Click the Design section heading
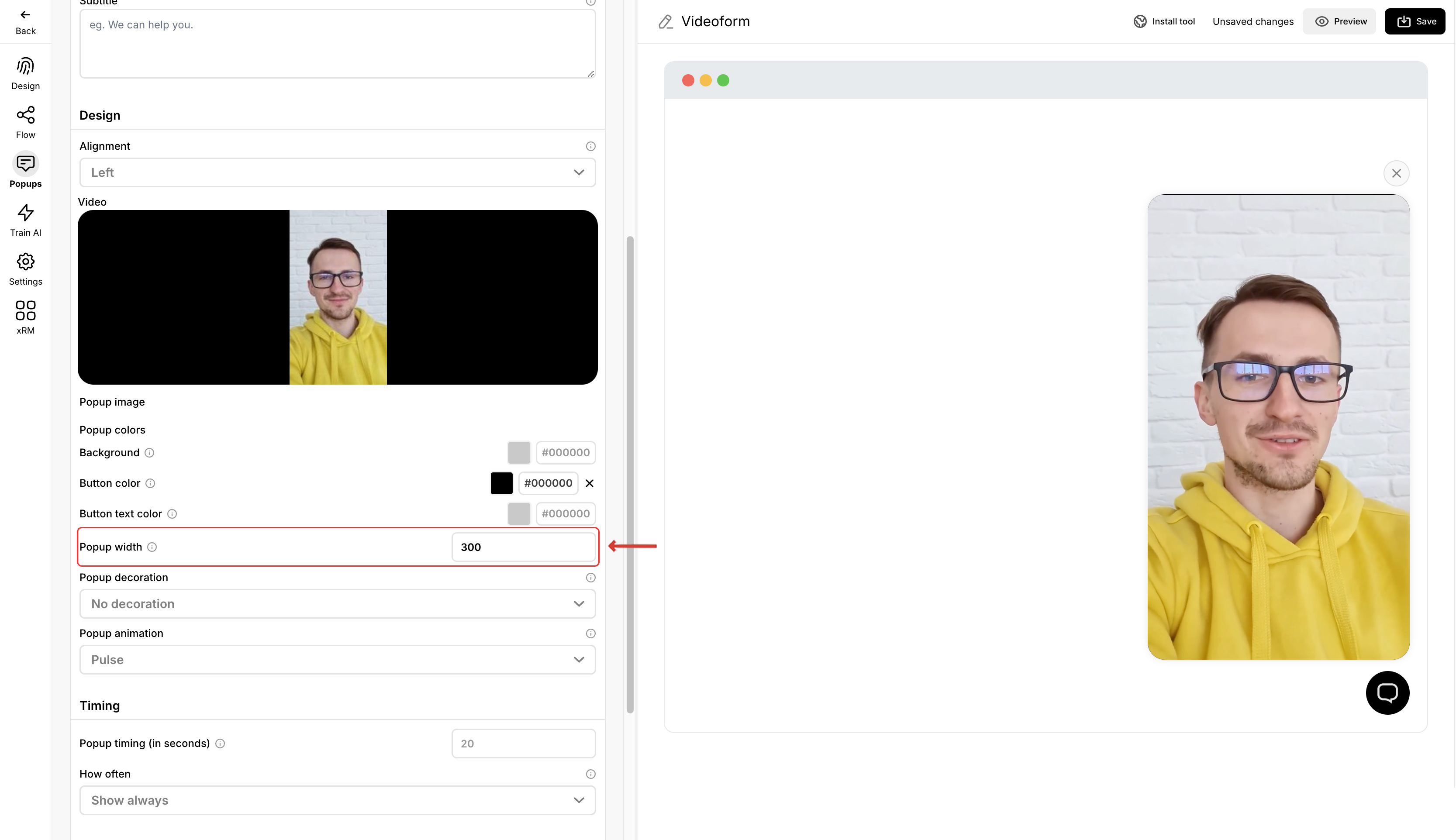This screenshot has height=840, width=1456. point(100,115)
